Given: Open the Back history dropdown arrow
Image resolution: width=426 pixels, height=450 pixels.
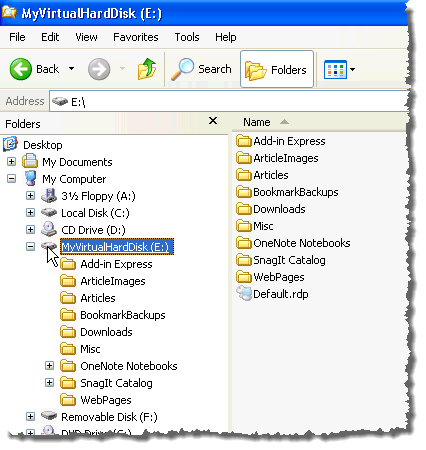Looking at the screenshot, I should point(71,69).
